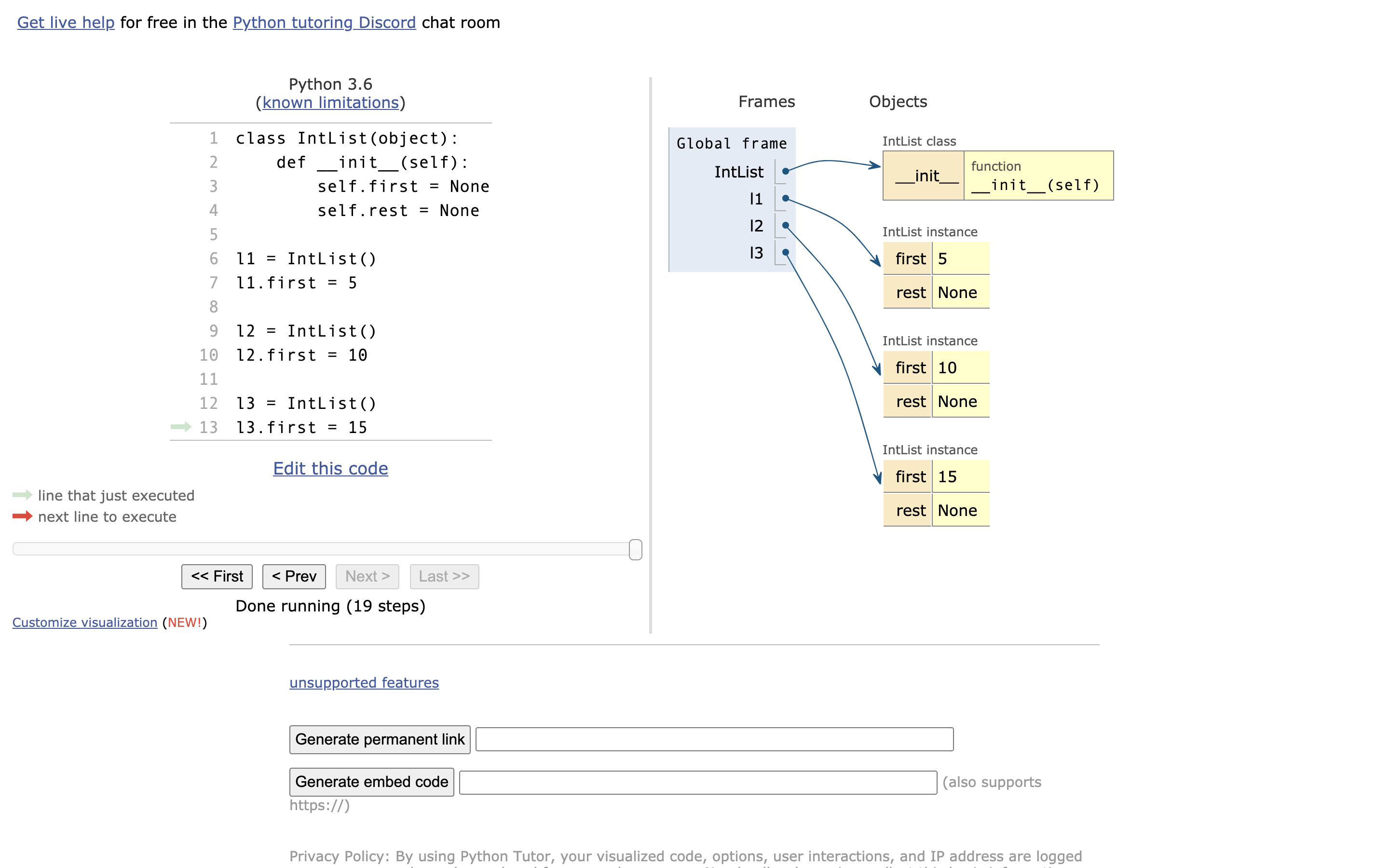The height and width of the screenshot is (868, 1389).
Task: Click the 'IntList class' object label
Action: click(x=919, y=141)
